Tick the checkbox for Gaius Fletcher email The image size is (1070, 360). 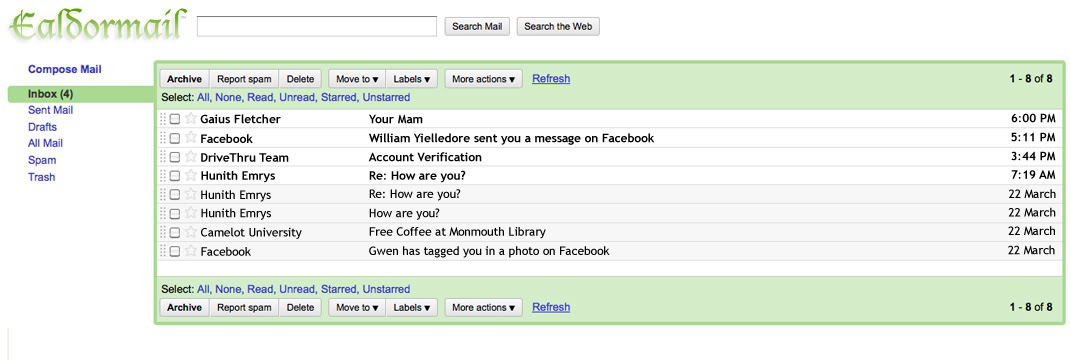(175, 119)
